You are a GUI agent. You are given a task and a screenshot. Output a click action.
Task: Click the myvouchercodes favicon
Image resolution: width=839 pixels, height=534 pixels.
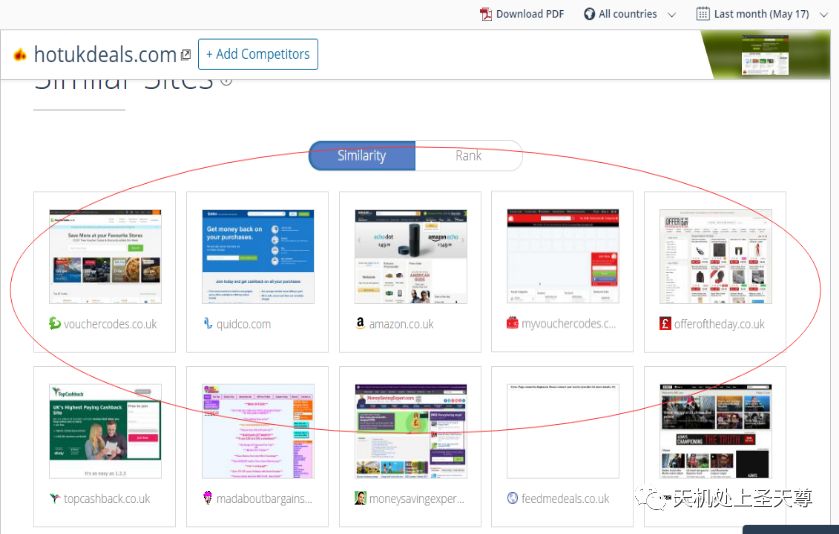pyautogui.click(x=512, y=323)
